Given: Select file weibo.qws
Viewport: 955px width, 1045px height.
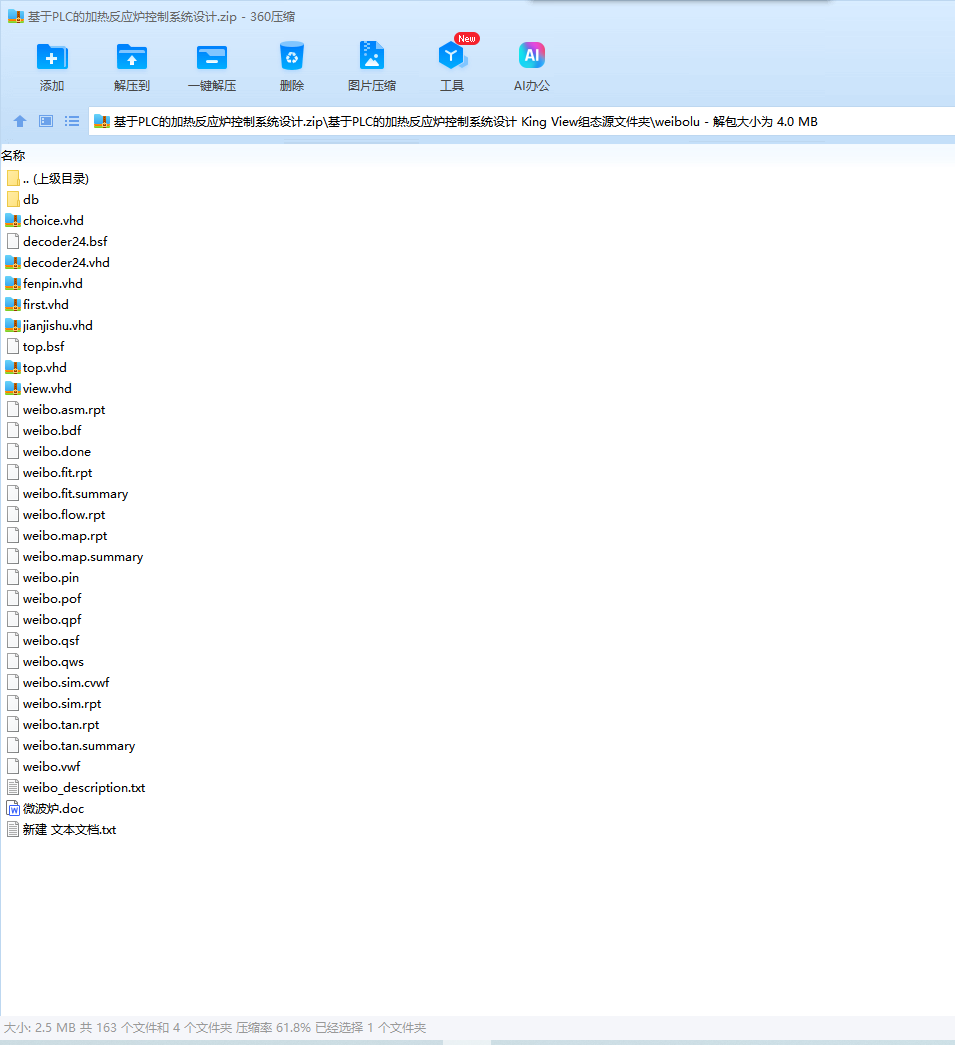Looking at the screenshot, I should tap(45, 661).
